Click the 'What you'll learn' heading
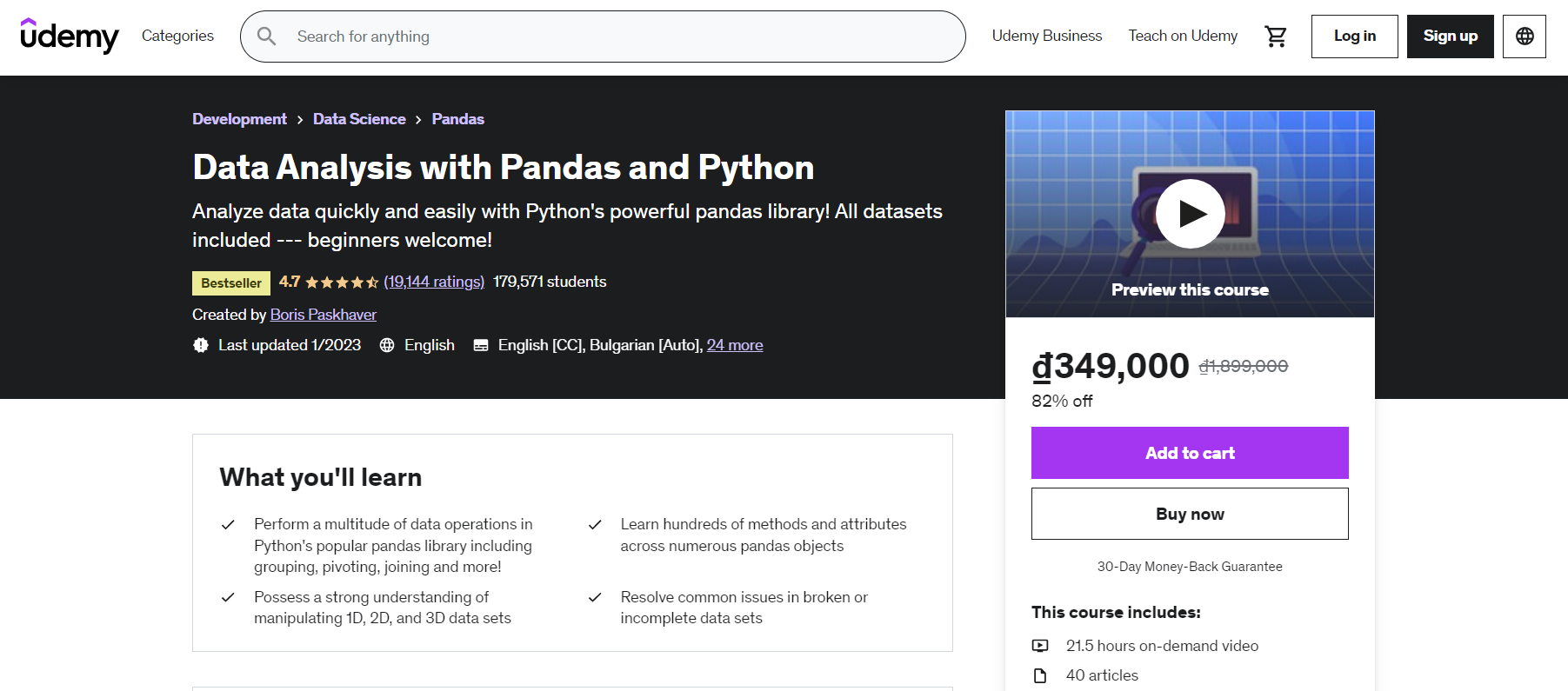The image size is (1568, 691). [x=320, y=477]
